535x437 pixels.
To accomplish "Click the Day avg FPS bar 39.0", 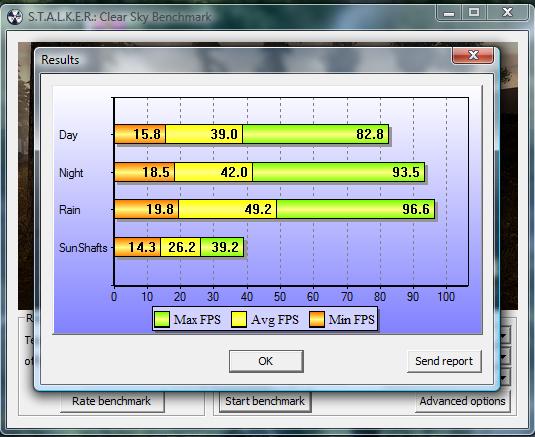I will click(x=204, y=134).
